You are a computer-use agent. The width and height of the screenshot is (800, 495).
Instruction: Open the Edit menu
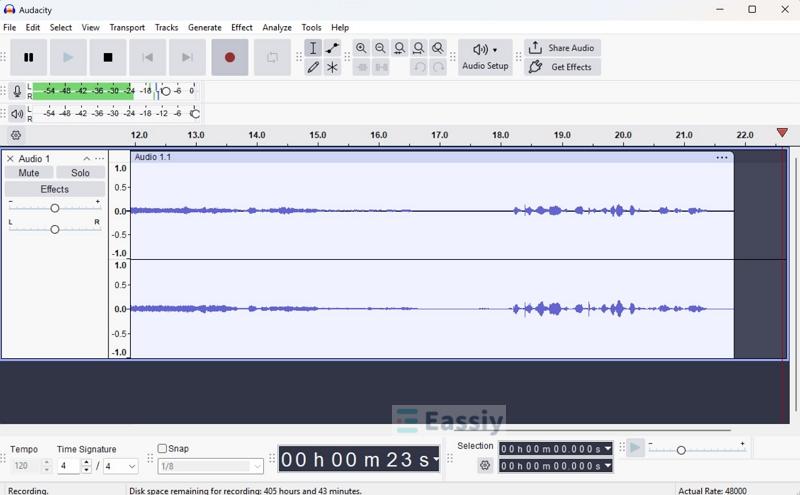(x=33, y=28)
